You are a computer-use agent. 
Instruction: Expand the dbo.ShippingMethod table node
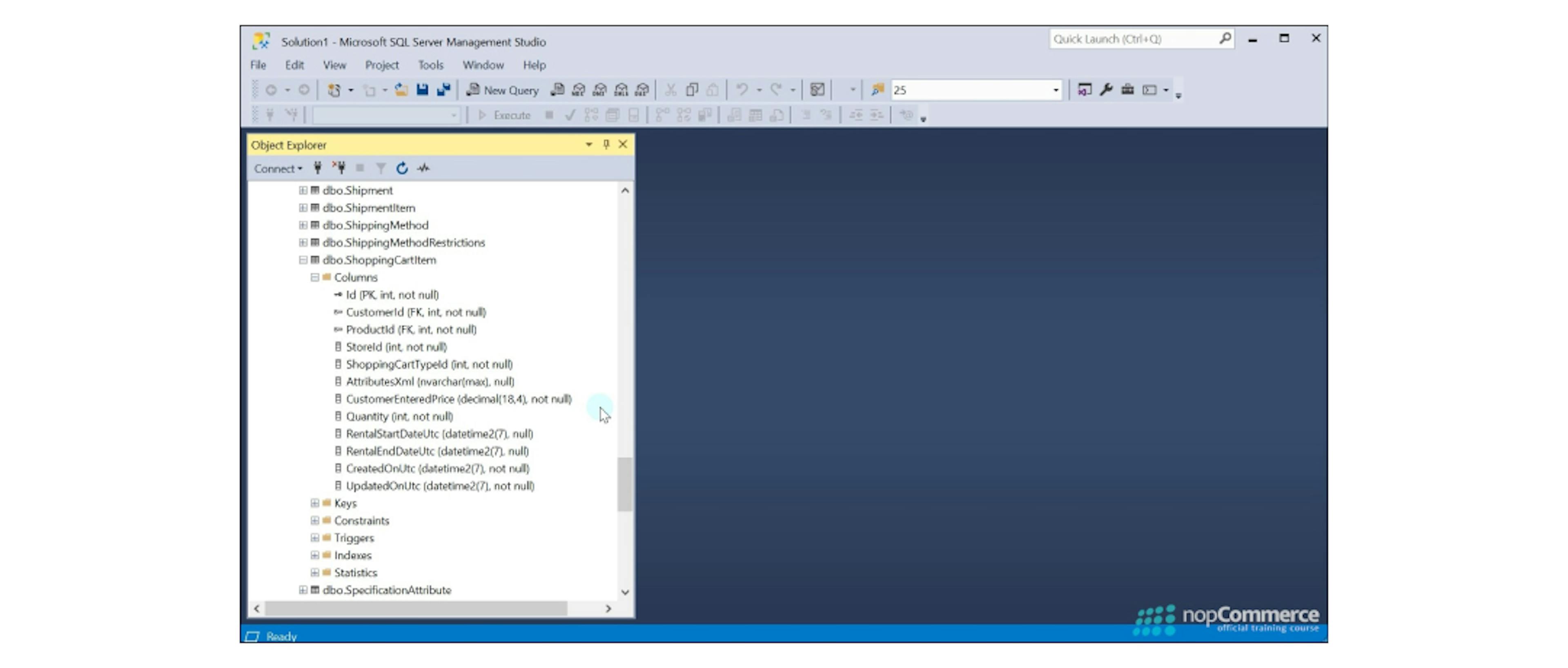coord(303,225)
